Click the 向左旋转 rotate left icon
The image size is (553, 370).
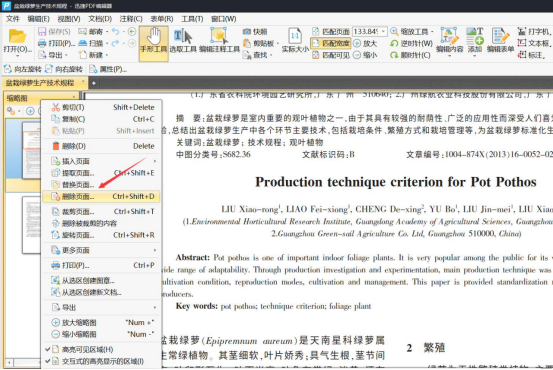[x=8, y=69]
